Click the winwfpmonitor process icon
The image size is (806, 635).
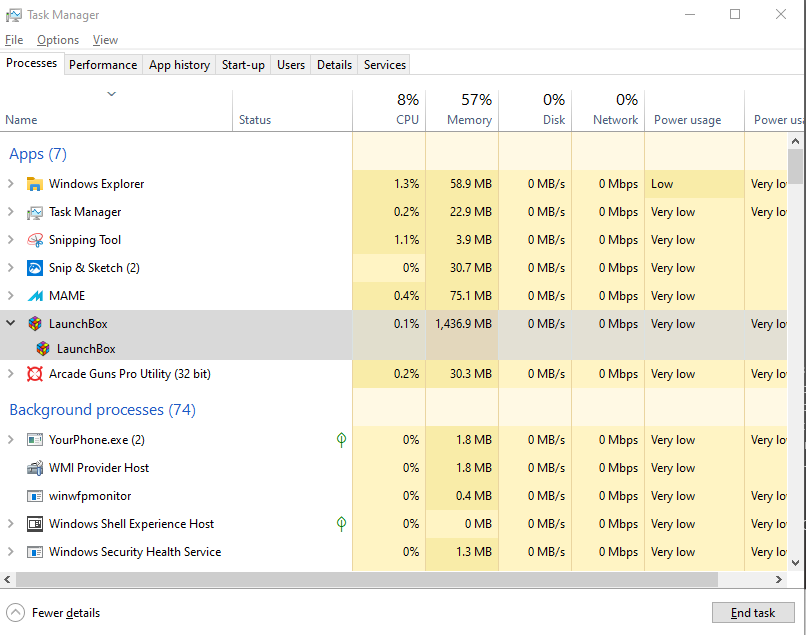coord(34,496)
